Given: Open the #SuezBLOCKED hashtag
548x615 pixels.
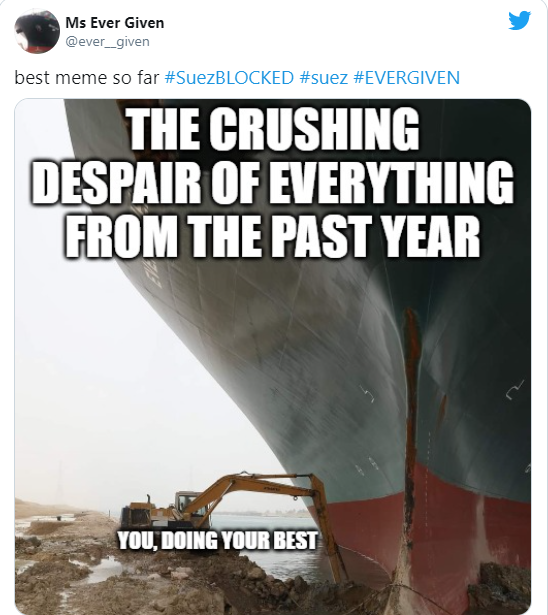Looking at the screenshot, I should pos(229,77).
